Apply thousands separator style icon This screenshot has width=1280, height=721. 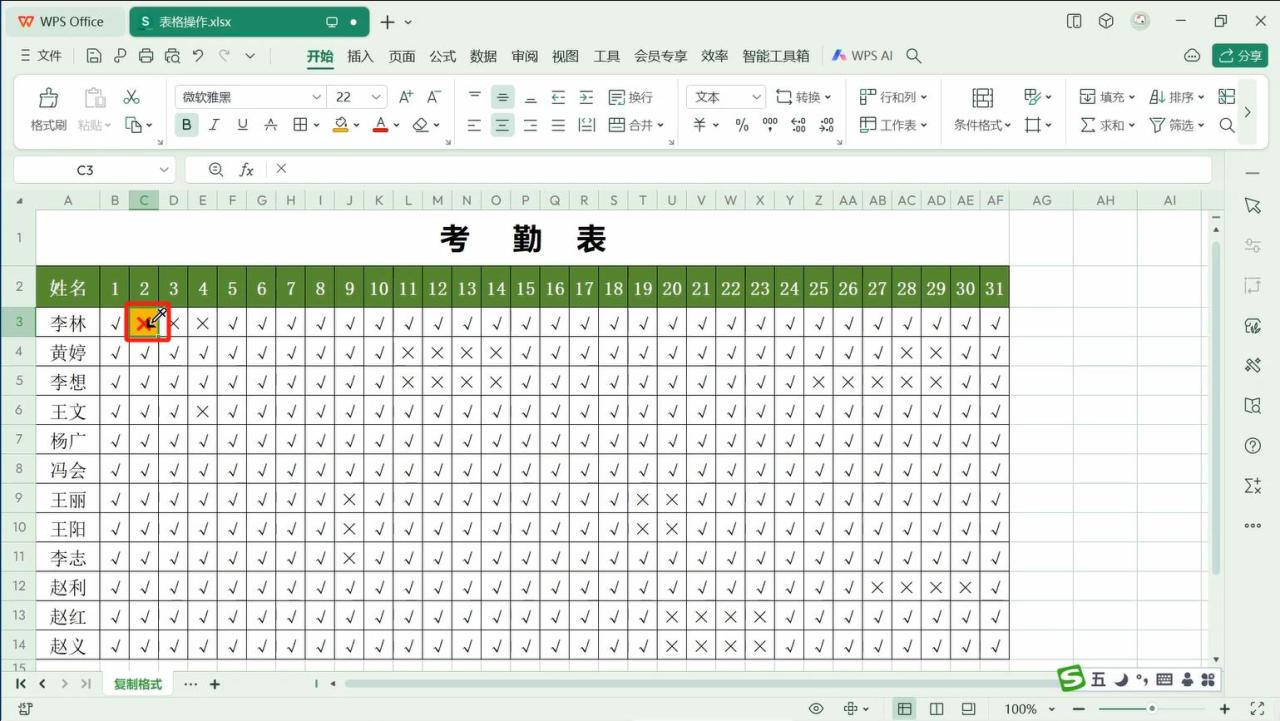click(x=770, y=125)
